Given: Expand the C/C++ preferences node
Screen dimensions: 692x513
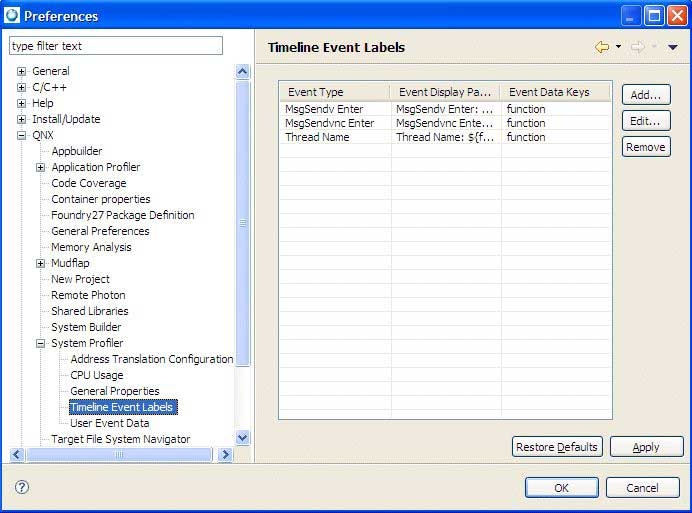Looking at the screenshot, I should pos(22,87).
